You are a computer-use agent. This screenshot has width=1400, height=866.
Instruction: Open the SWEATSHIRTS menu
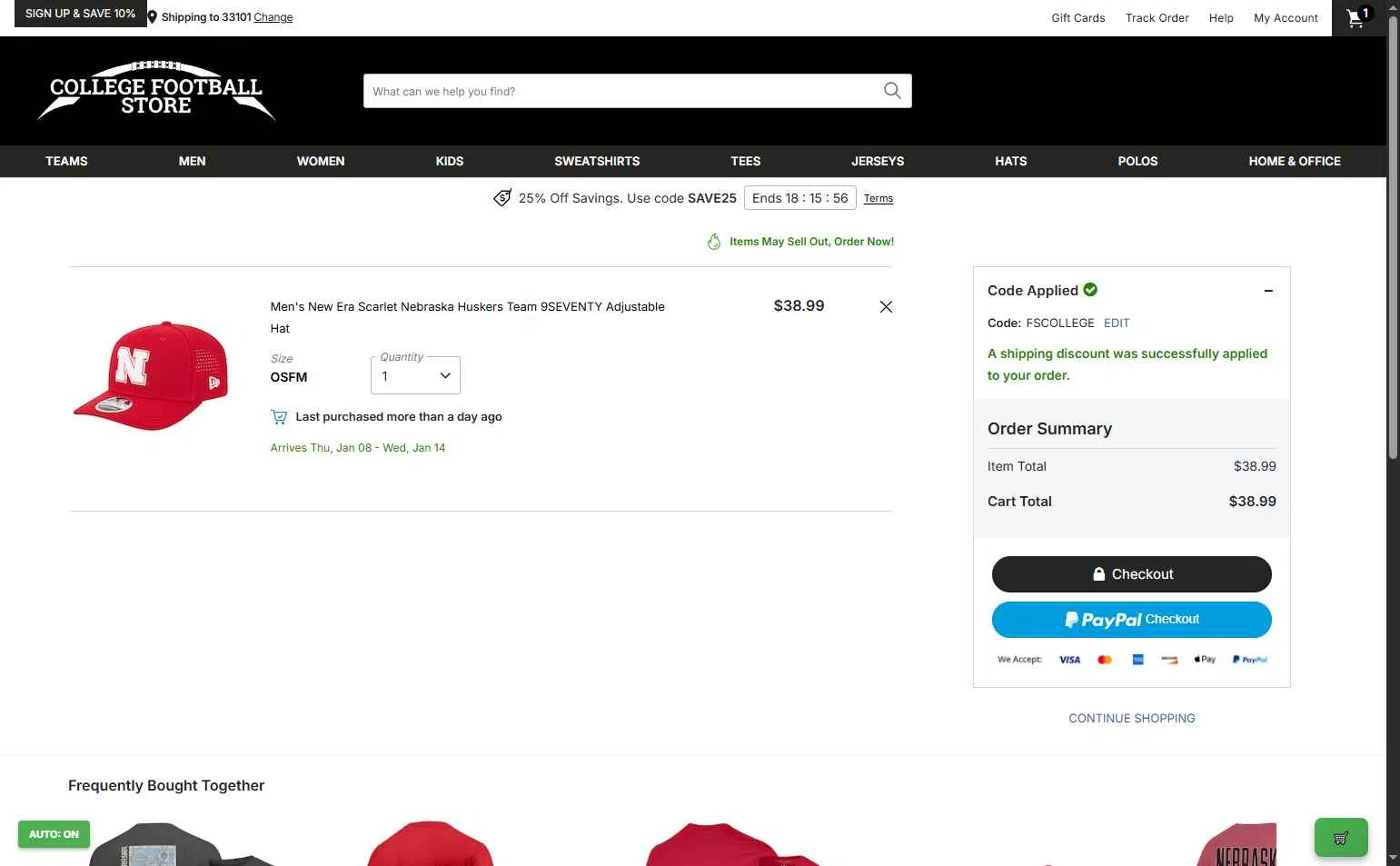pos(597,161)
